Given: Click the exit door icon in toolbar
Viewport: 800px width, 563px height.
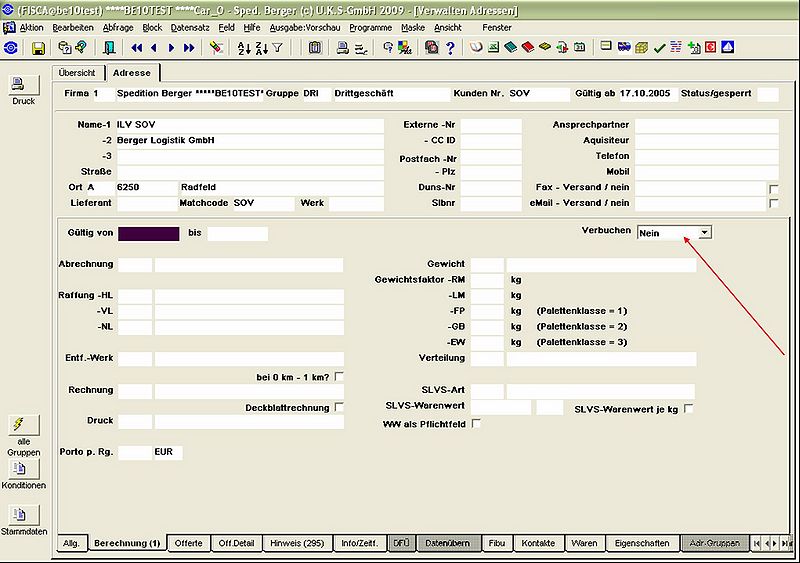Looking at the screenshot, I should point(109,48).
